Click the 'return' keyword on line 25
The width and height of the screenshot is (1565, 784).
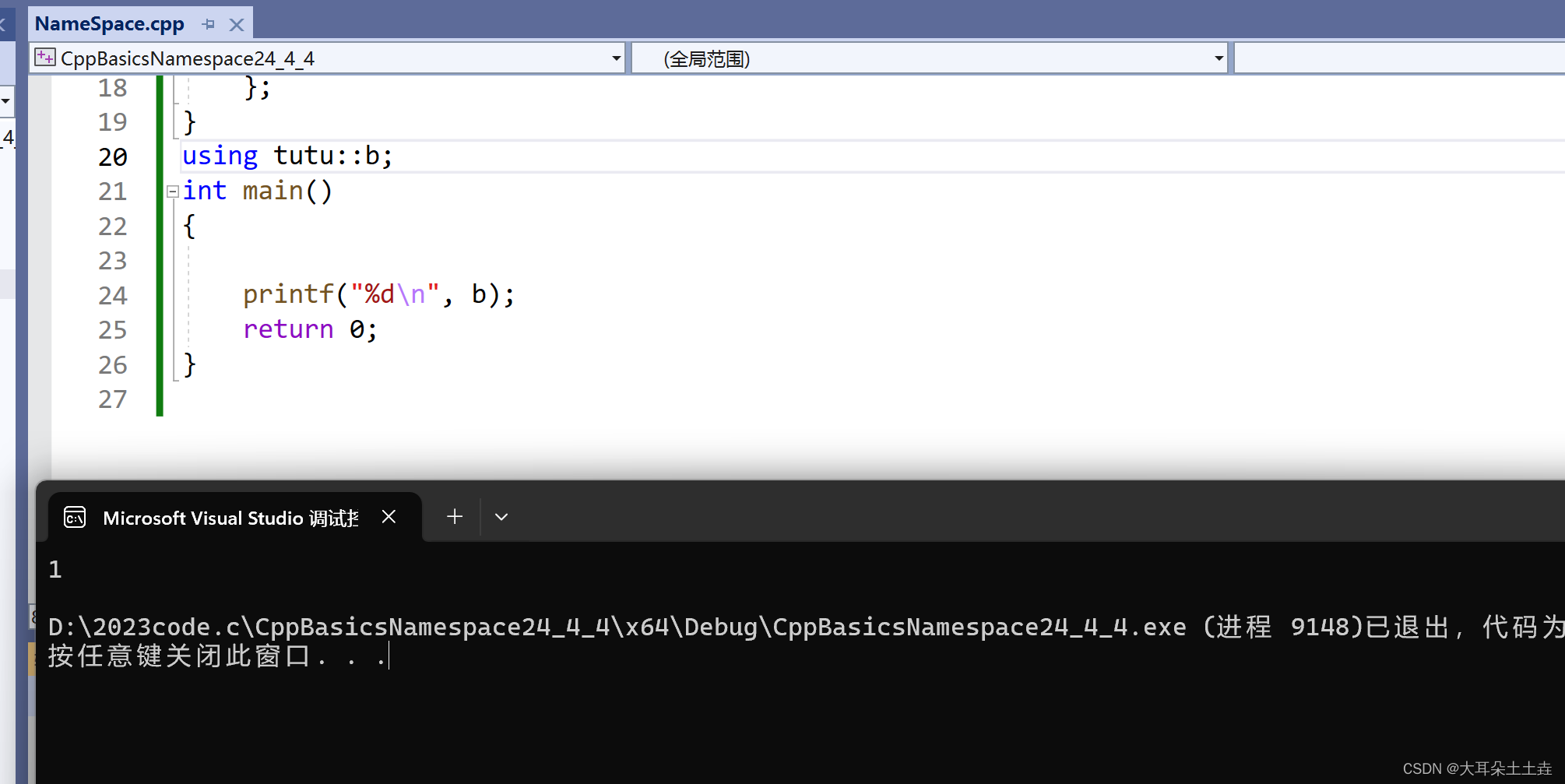click(288, 329)
